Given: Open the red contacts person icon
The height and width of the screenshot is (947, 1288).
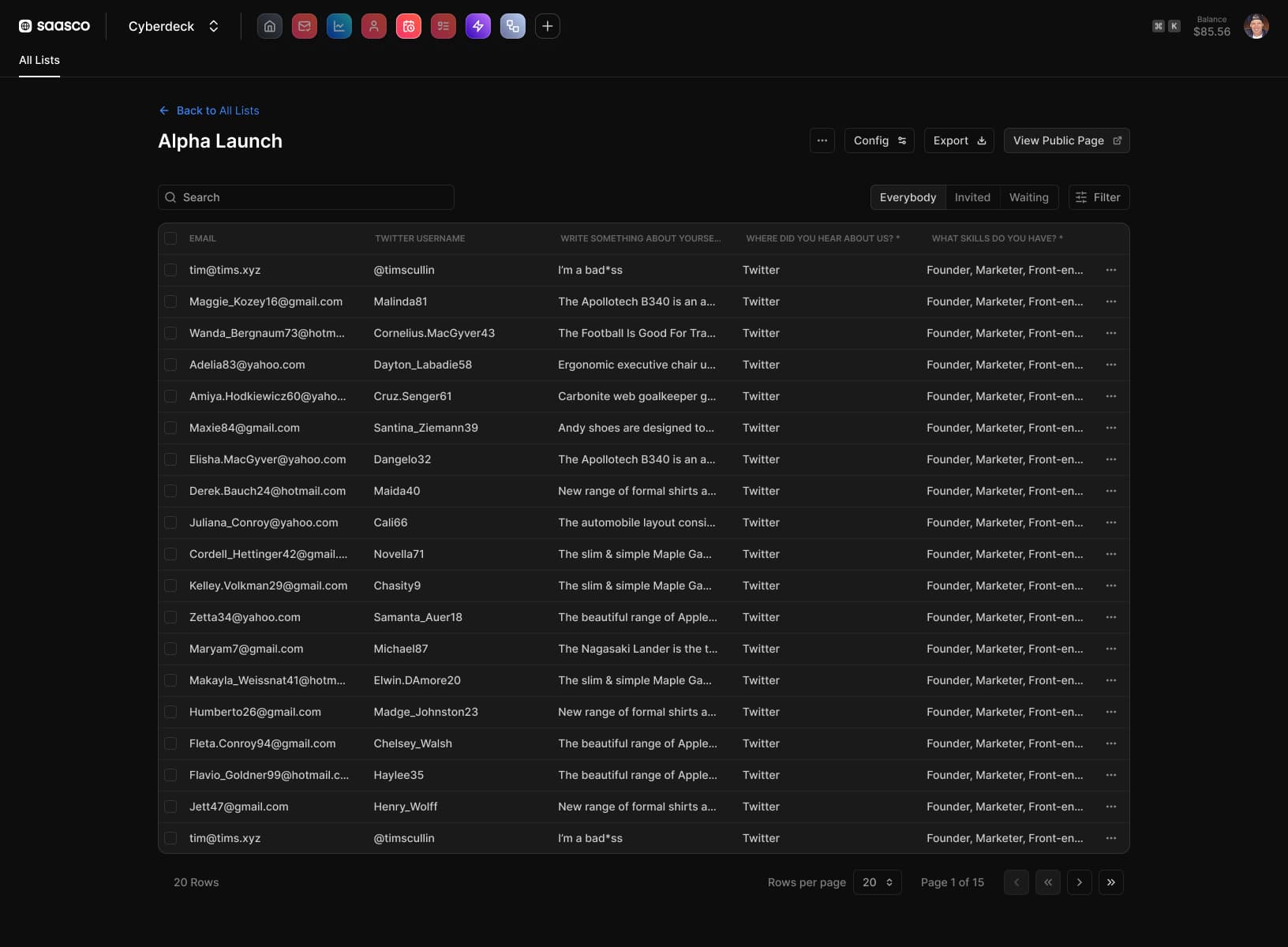Looking at the screenshot, I should click(373, 26).
